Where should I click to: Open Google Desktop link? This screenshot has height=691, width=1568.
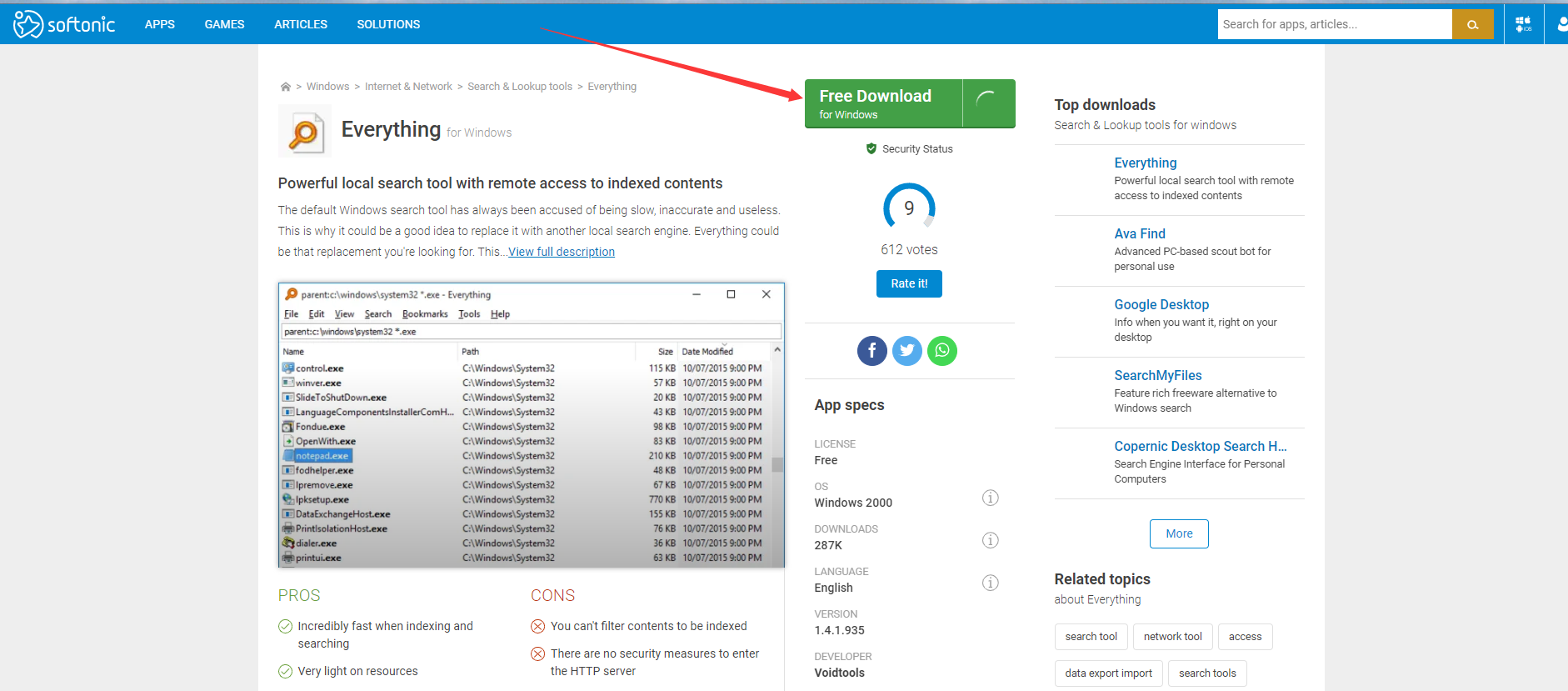click(x=1161, y=304)
